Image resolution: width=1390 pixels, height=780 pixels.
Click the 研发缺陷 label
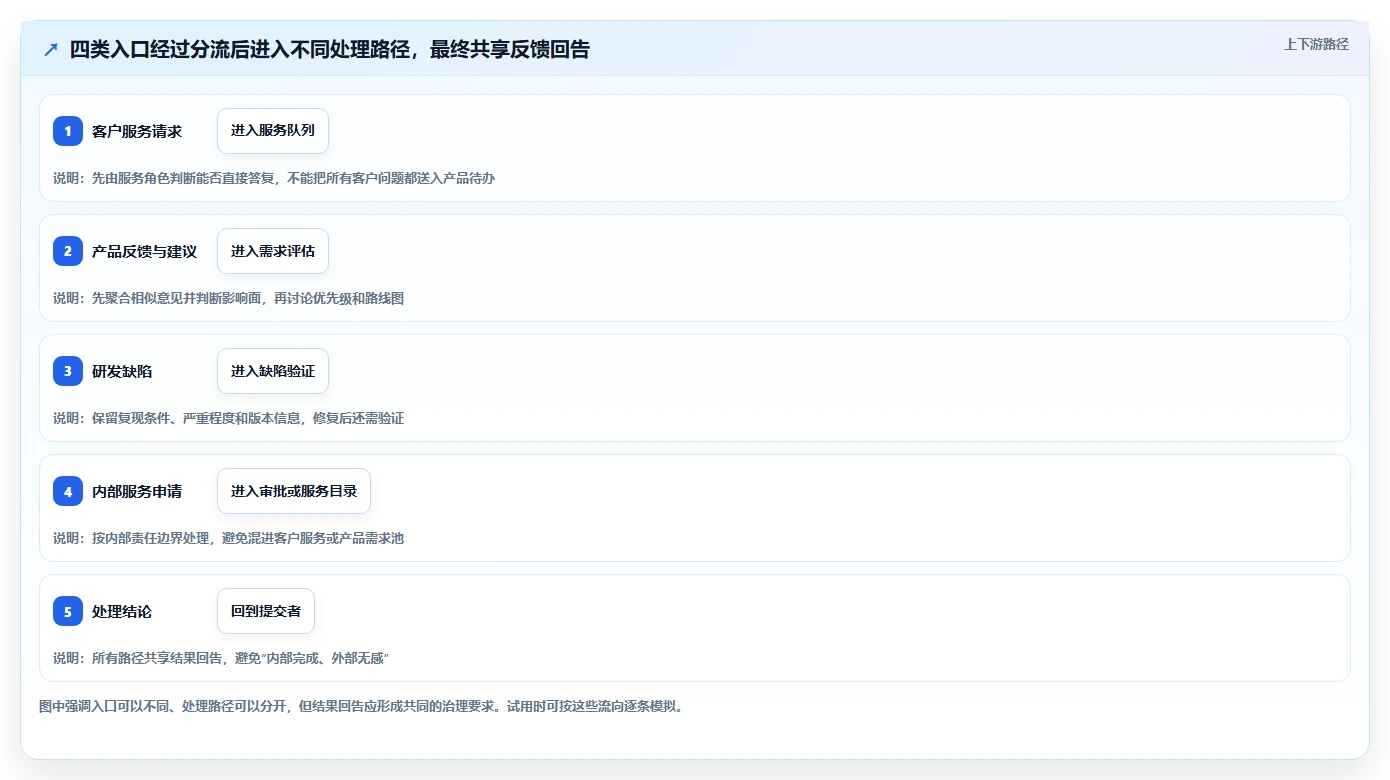coord(122,371)
